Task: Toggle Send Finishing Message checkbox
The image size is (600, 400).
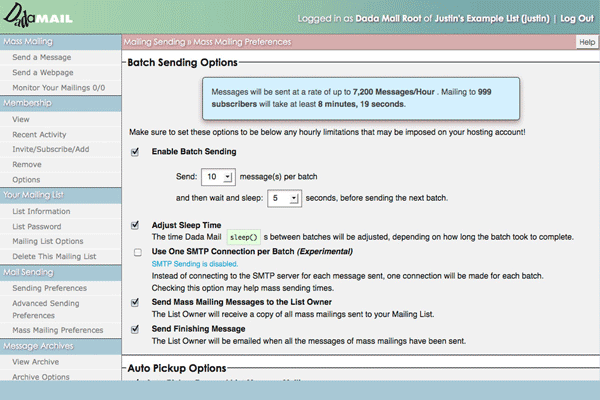Action: (135, 327)
